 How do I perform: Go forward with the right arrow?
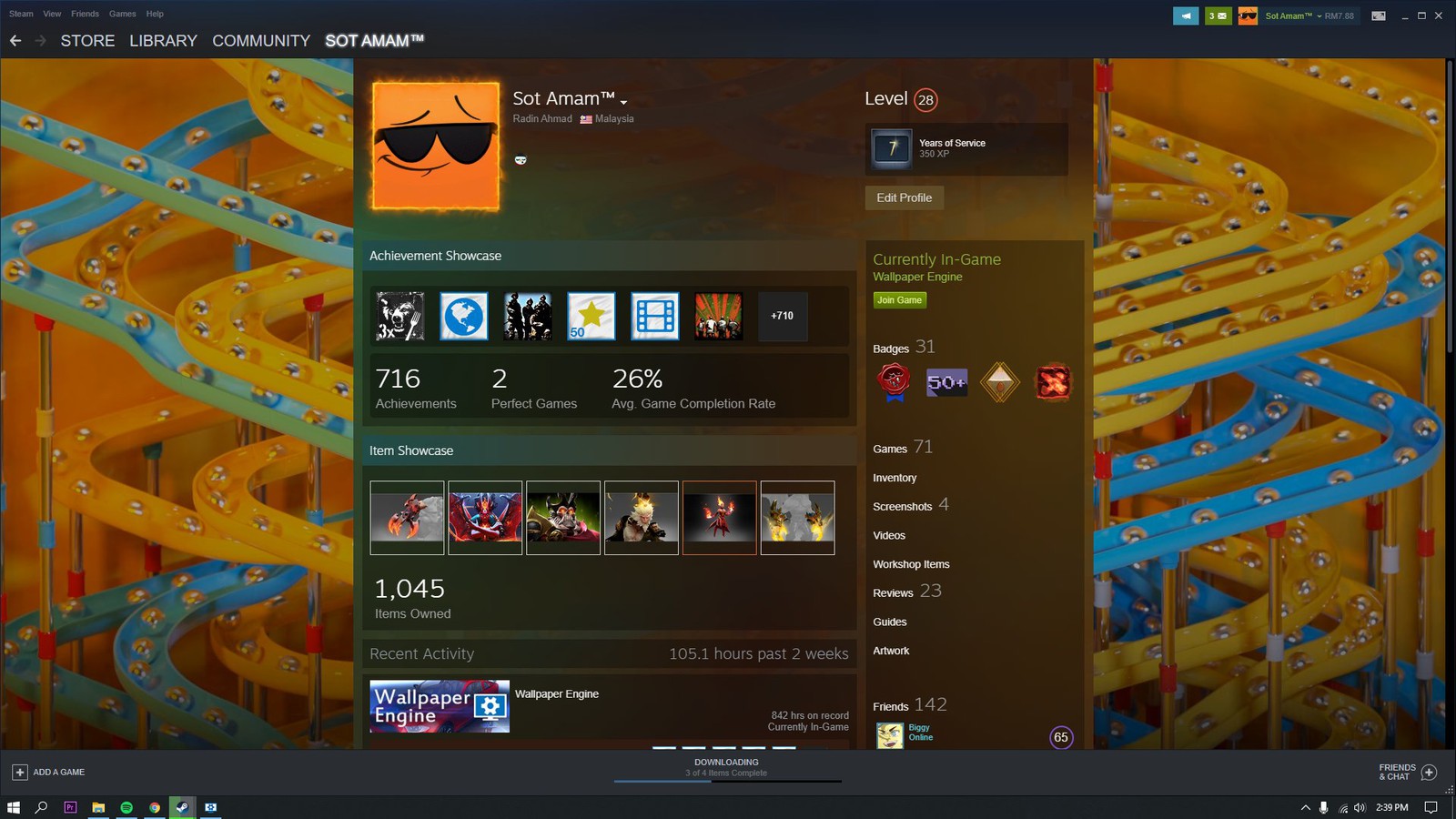[40, 40]
